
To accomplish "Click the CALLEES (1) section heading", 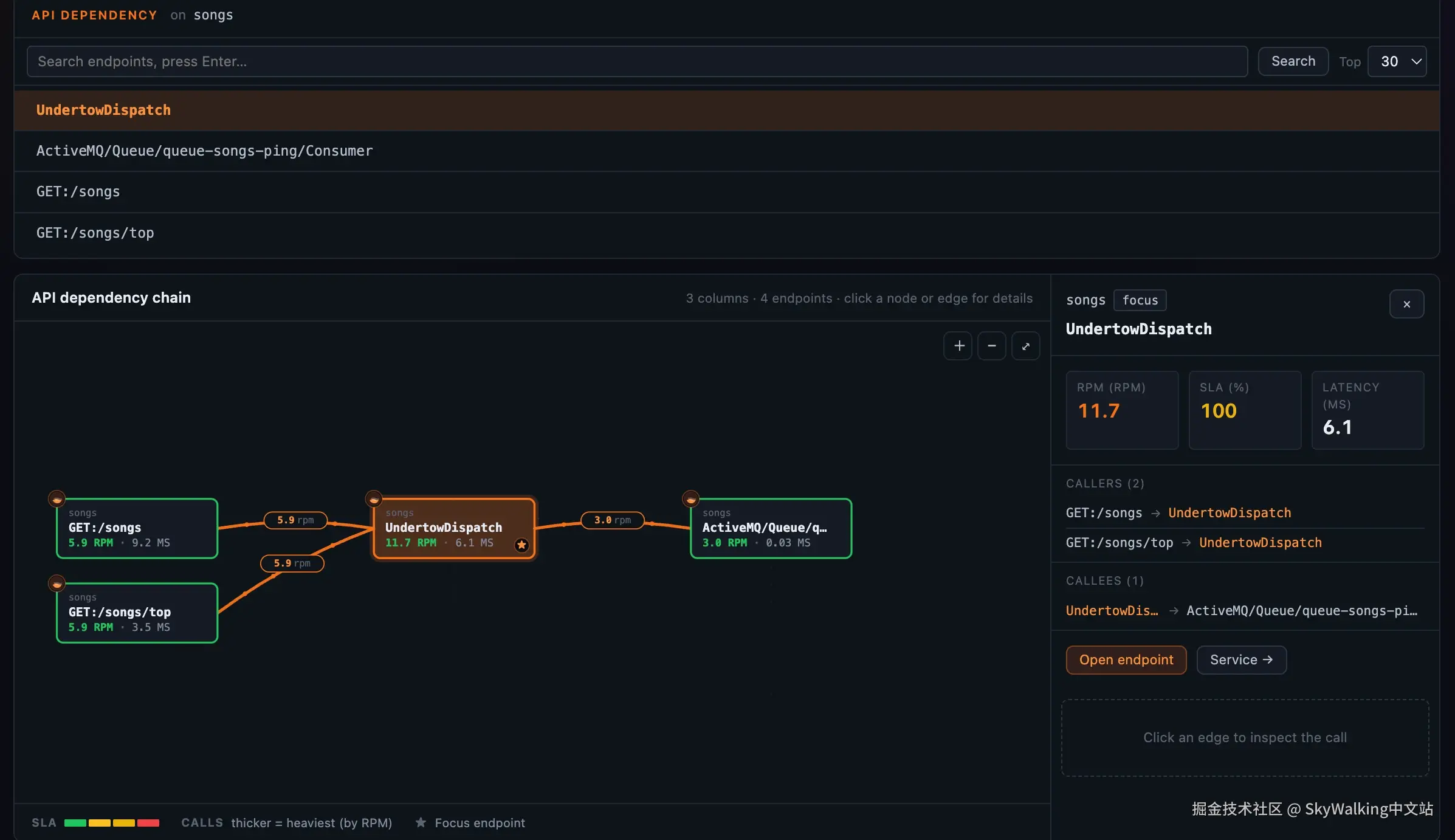I will tap(1105, 581).
